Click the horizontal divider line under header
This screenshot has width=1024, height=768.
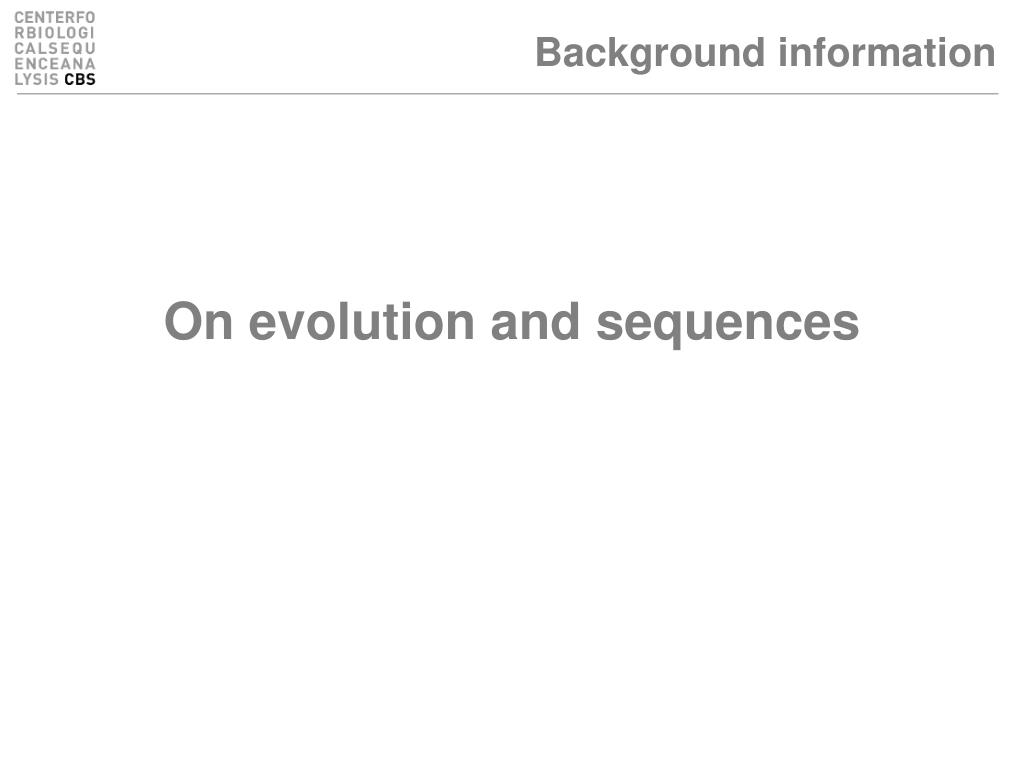[x=507, y=94]
